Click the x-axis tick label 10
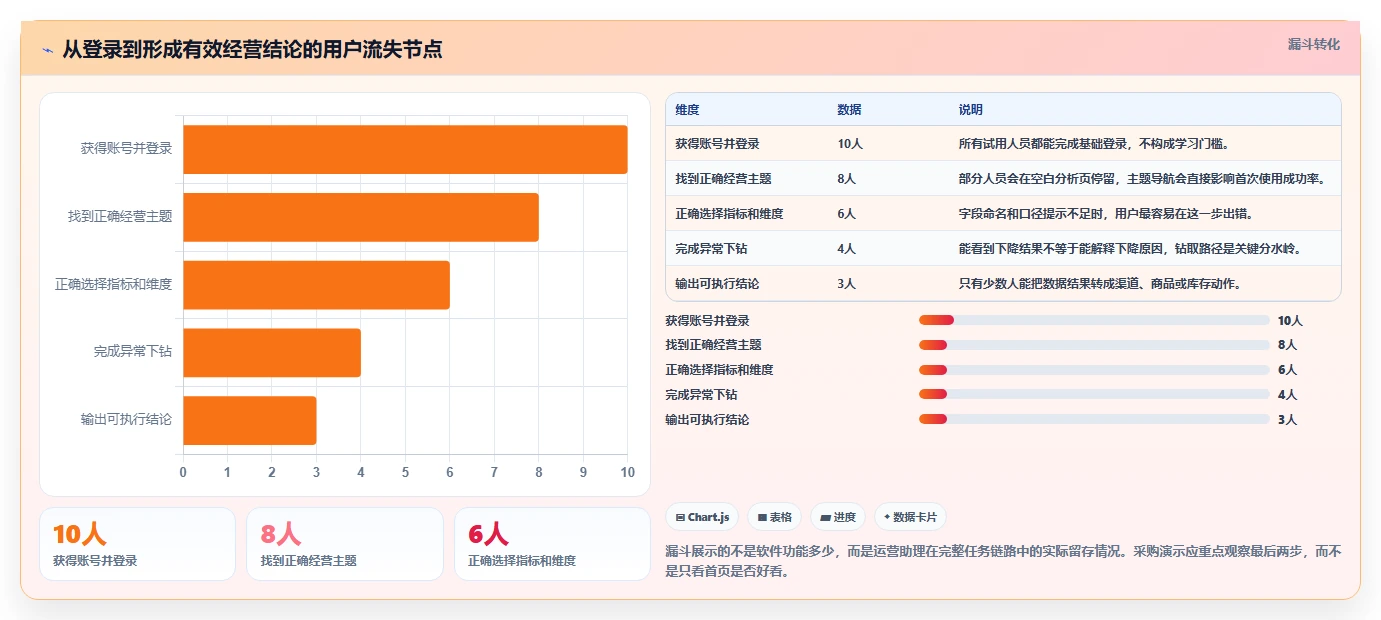 pyautogui.click(x=627, y=473)
